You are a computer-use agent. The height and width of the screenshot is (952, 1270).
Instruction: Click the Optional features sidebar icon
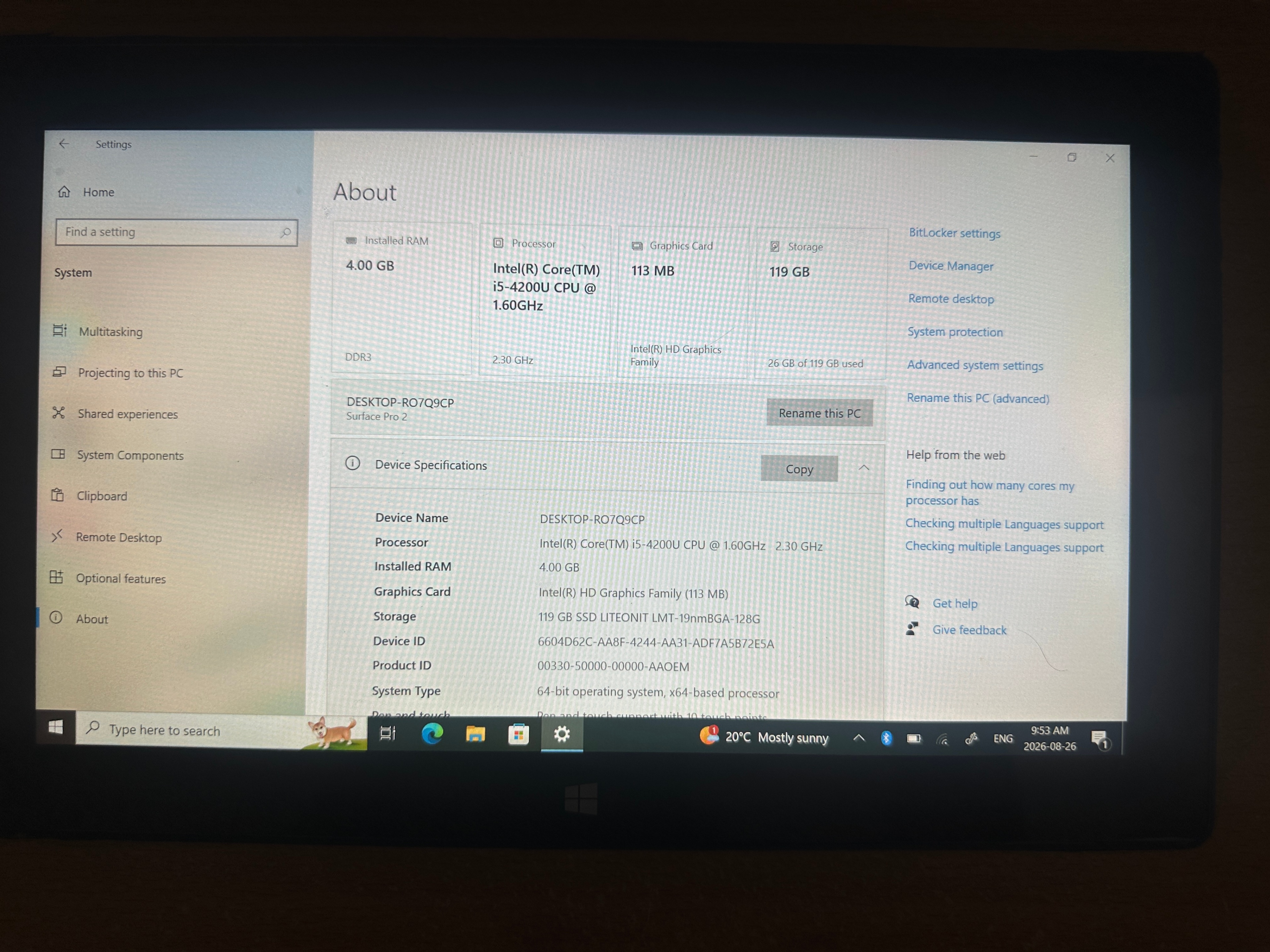[56, 577]
